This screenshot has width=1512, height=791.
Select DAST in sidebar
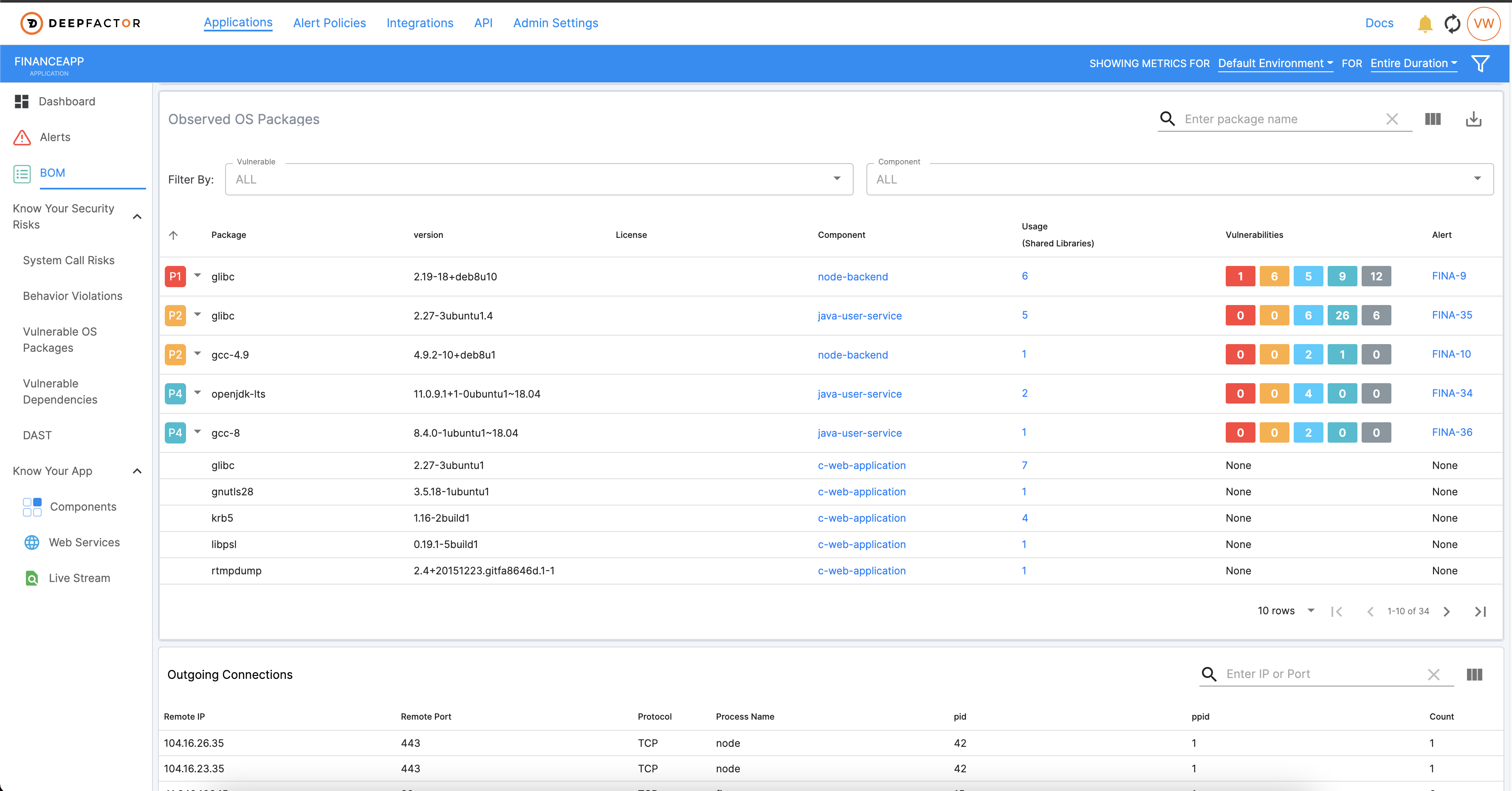click(x=37, y=435)
